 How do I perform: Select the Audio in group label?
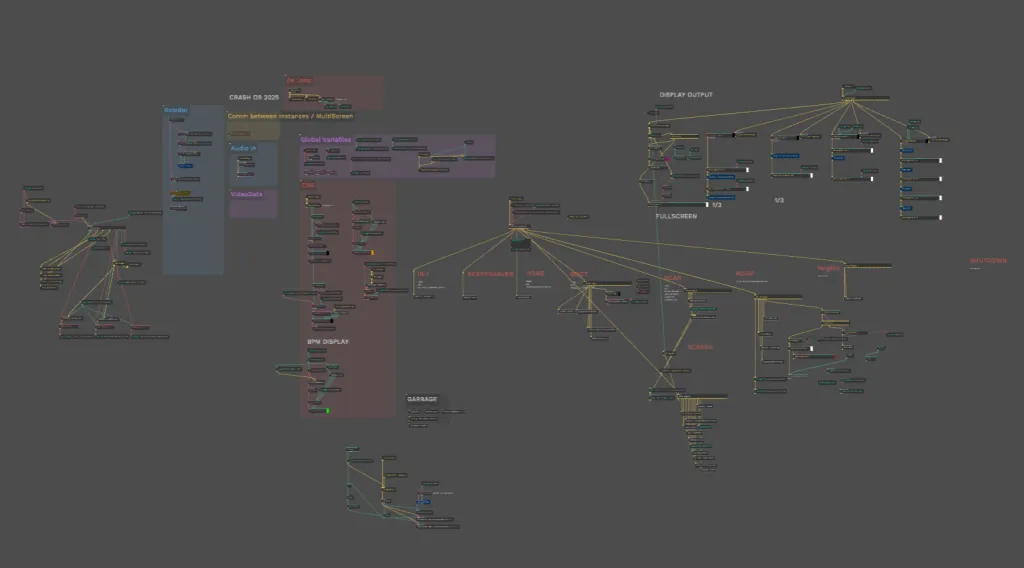243,148
